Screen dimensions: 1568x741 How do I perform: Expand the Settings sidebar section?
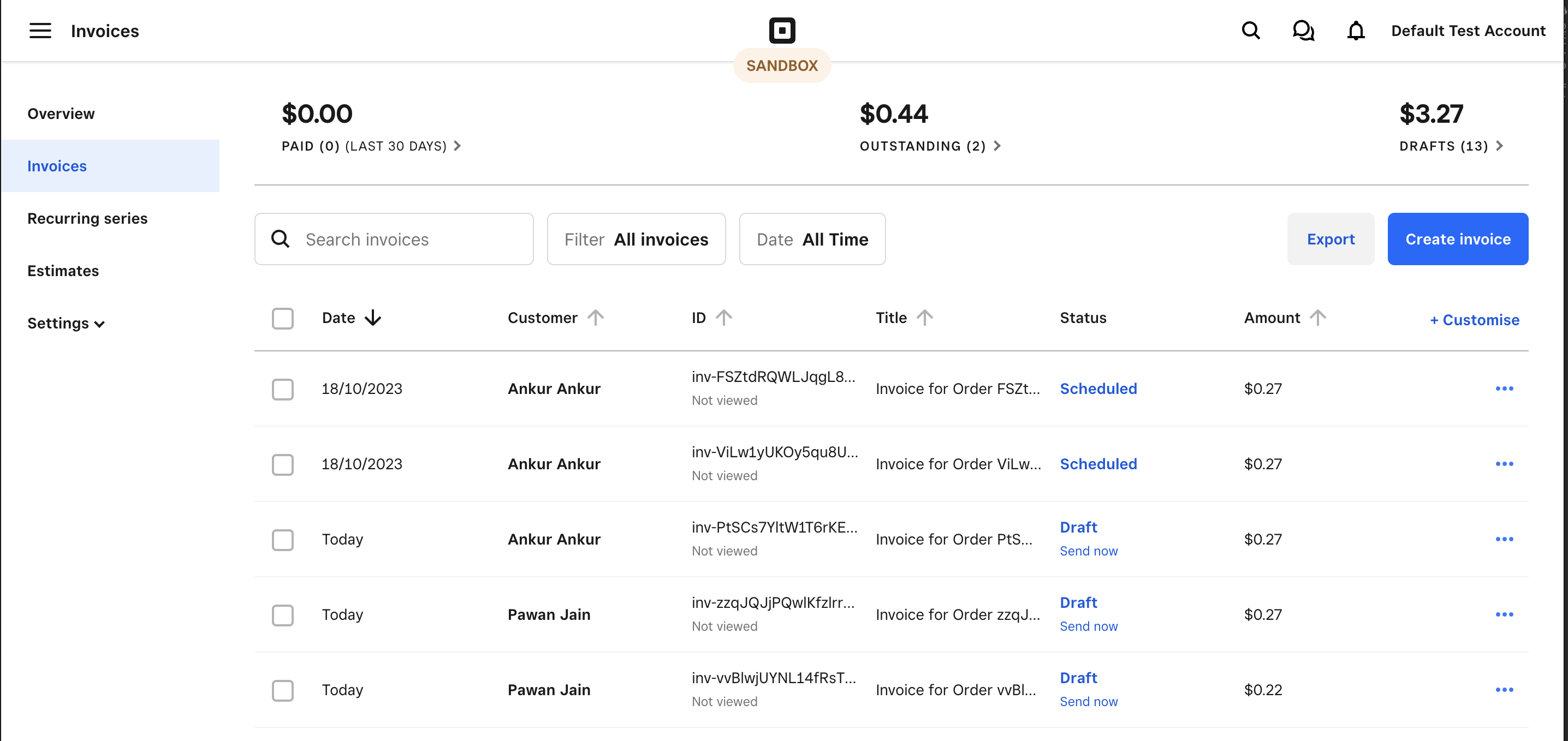[66, 323]
